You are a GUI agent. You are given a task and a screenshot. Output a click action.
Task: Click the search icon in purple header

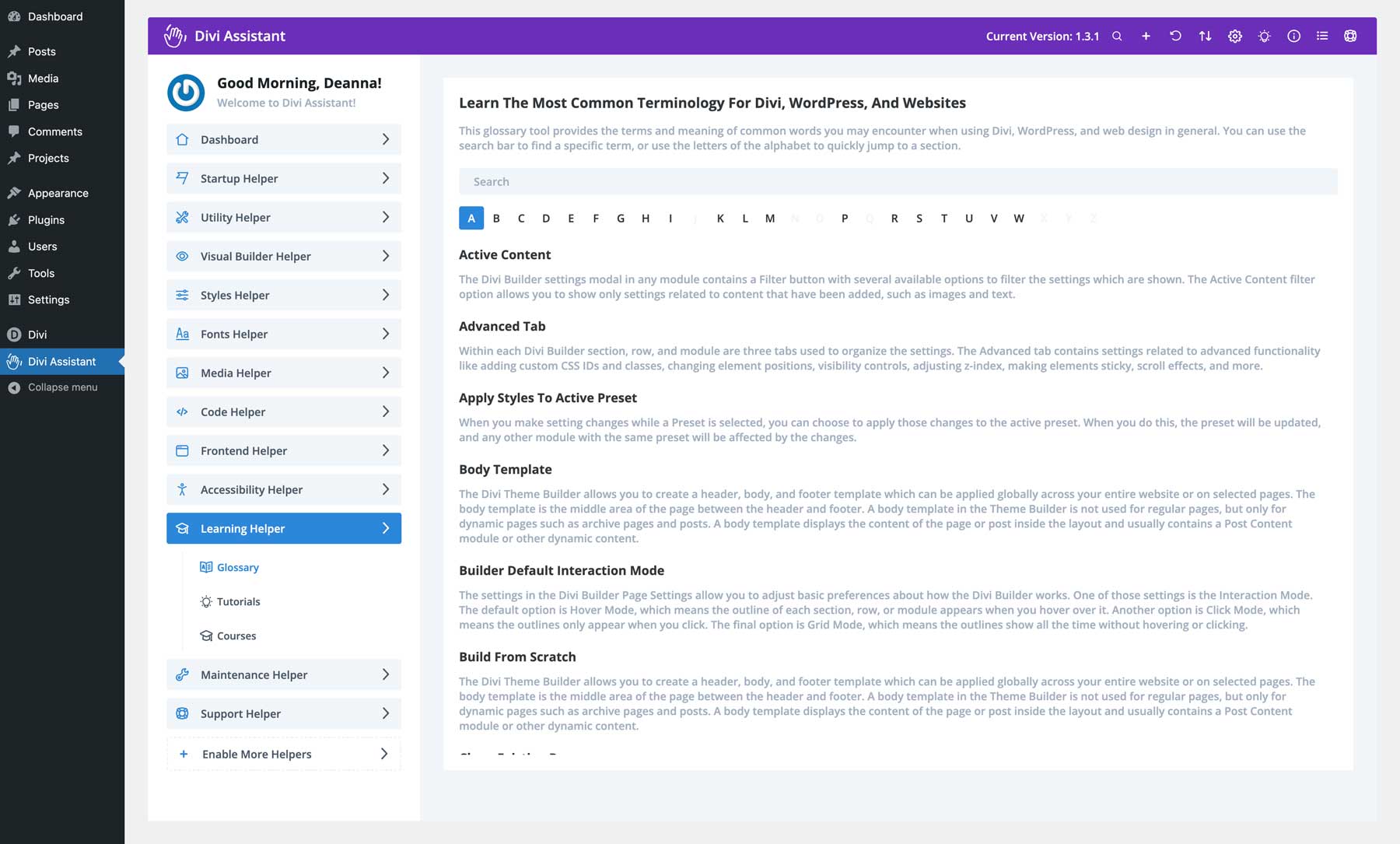[x=1117, y=36]
